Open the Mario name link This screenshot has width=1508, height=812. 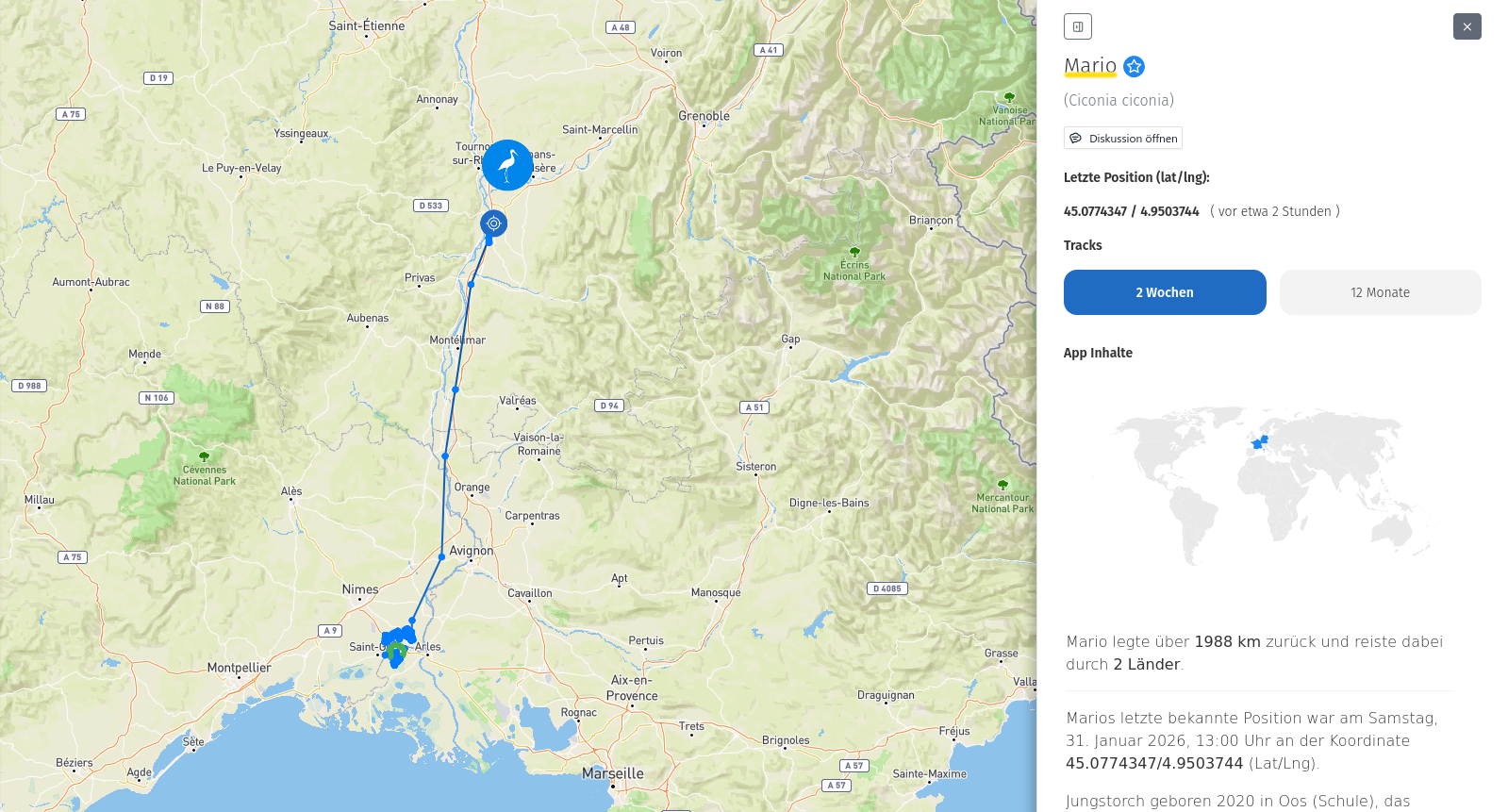pyautogui.click(x=1090, y=65)
